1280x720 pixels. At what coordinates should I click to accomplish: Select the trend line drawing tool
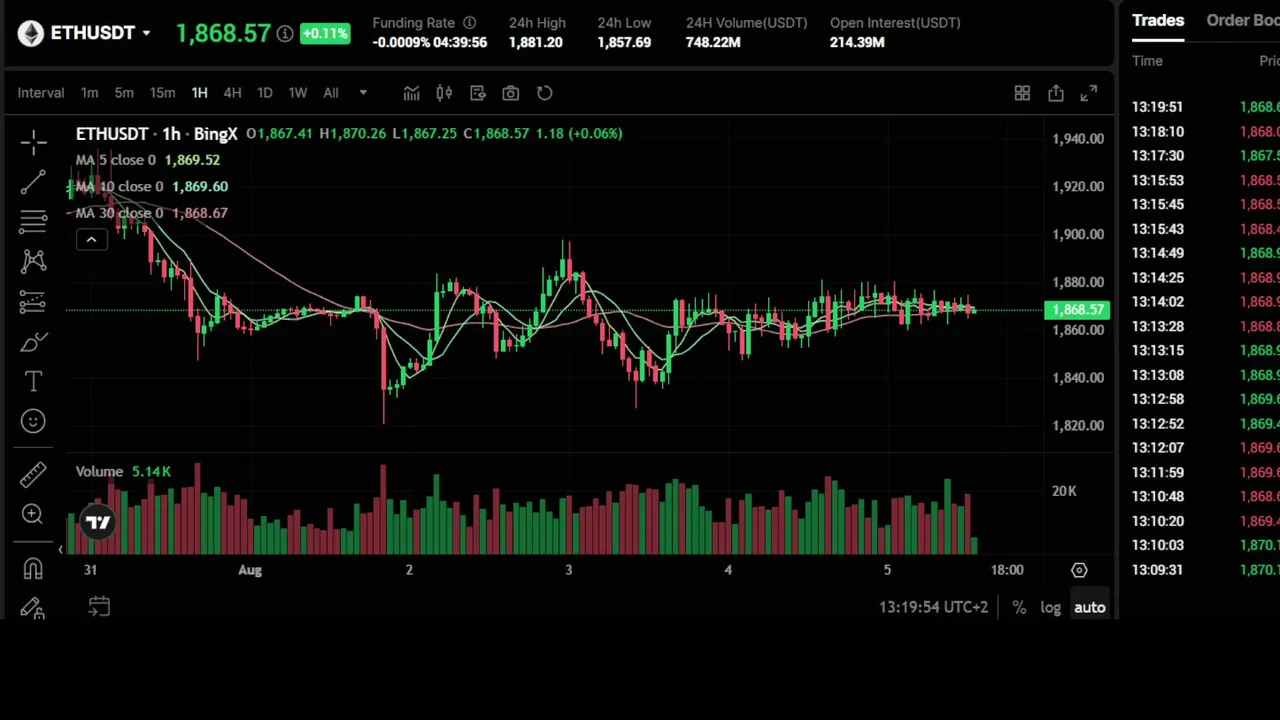tap(33, 182)
